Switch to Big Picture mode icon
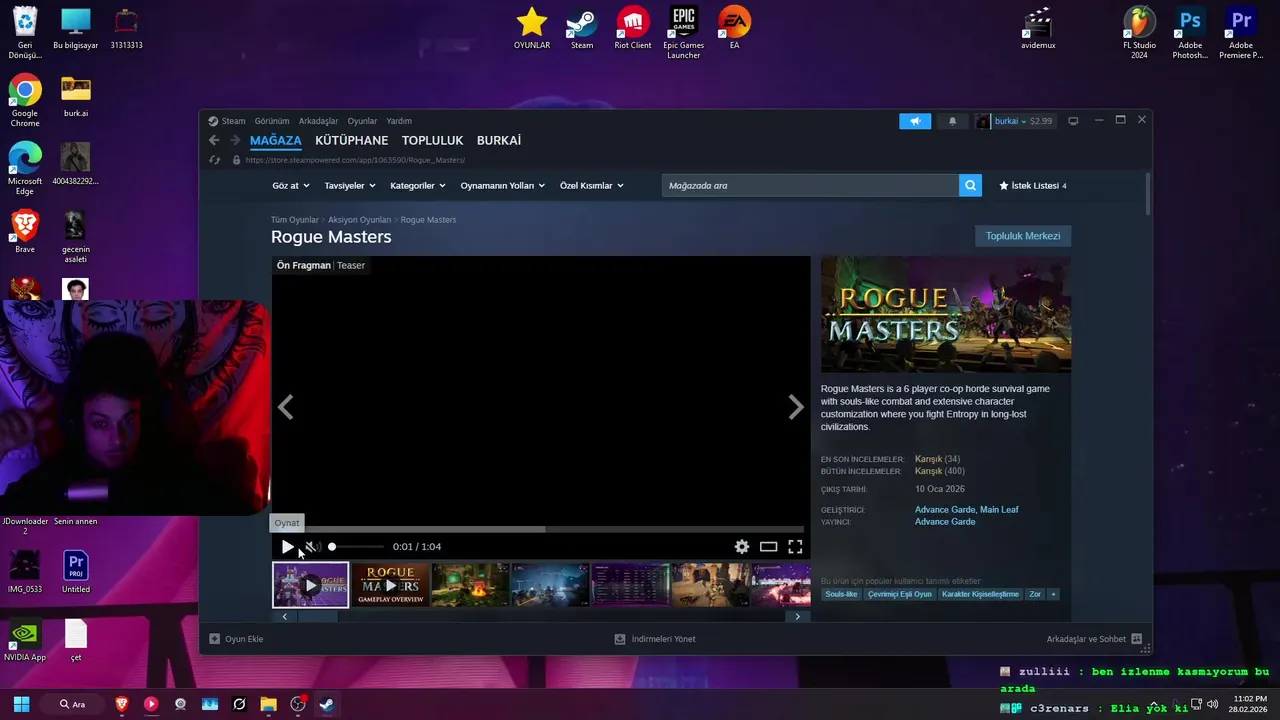This screenshot has width=1280, height=720. click(x=1073, y=121)
